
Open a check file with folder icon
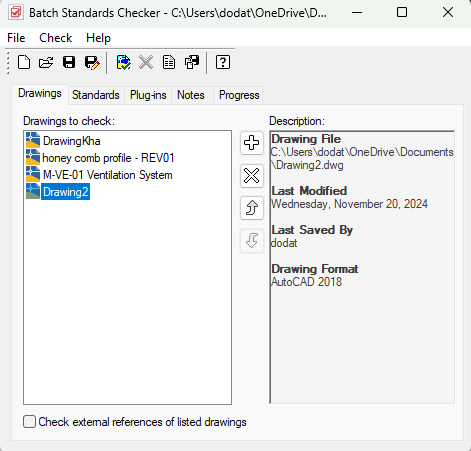click(x=46, y=62)
